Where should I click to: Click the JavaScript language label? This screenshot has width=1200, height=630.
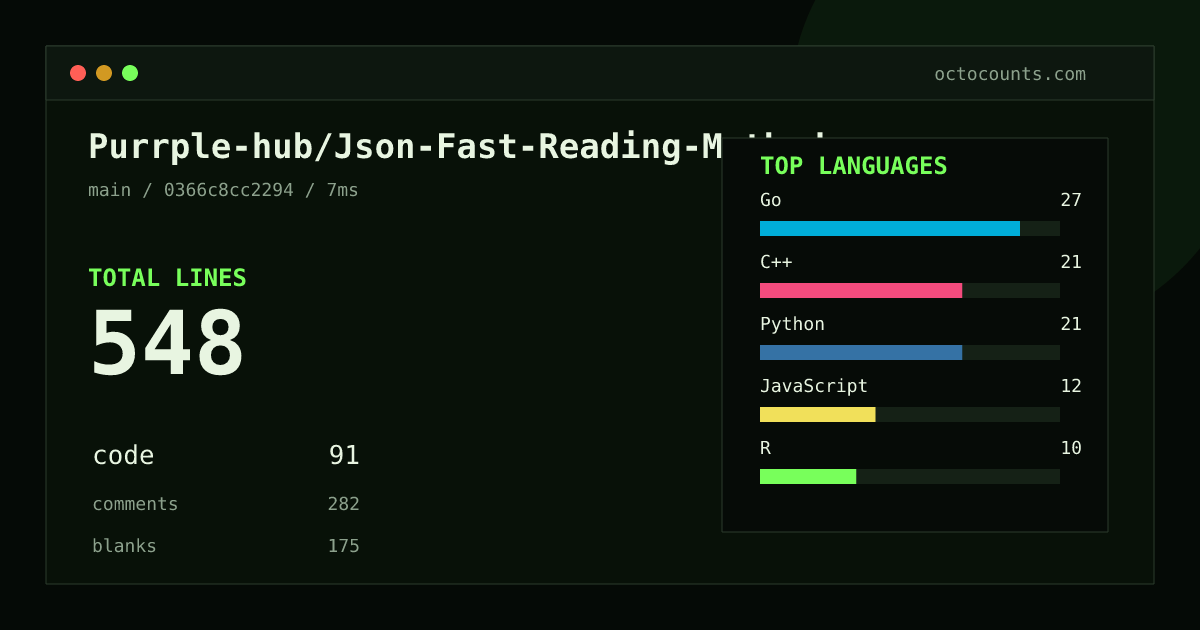pos(814,386)
